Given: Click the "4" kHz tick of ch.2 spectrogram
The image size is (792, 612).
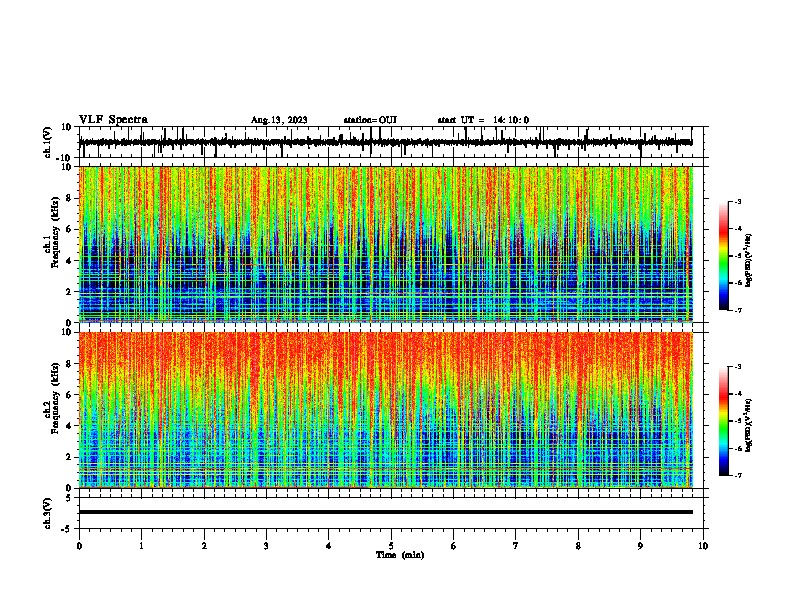Looking at the screenshot, I should (69, 426).
